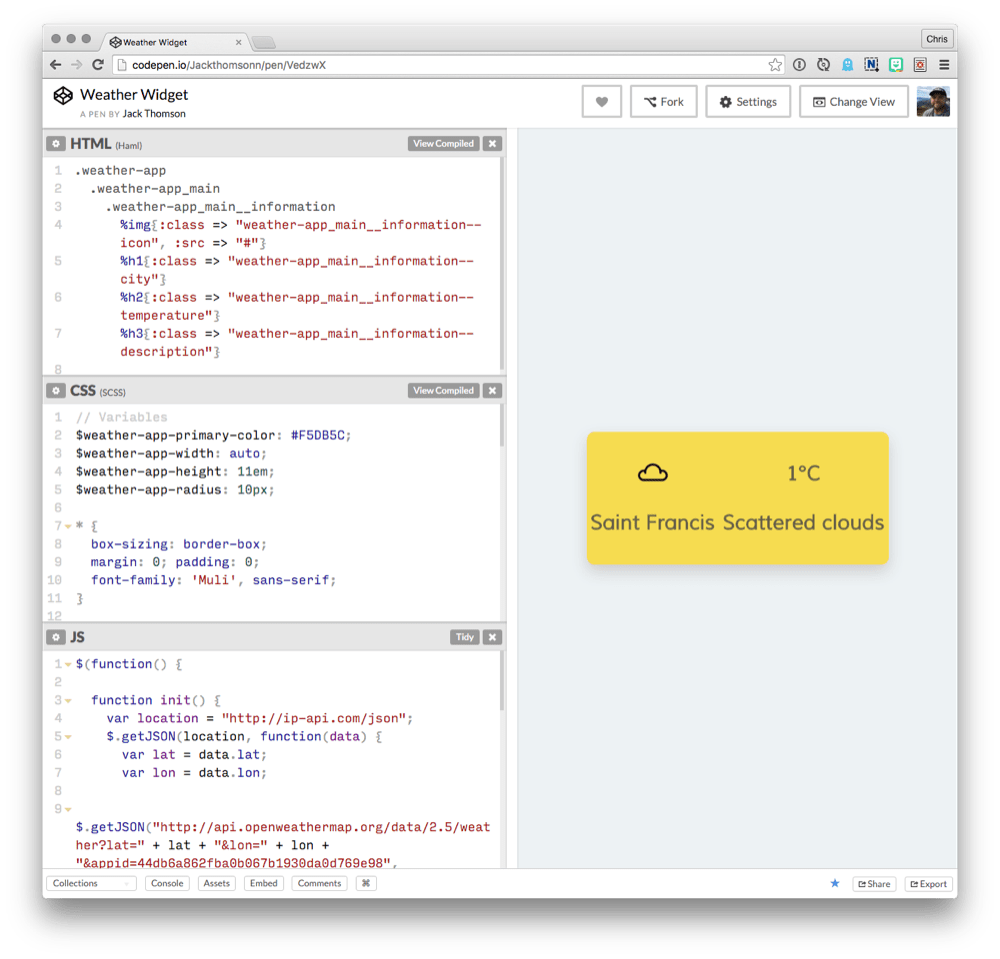Click the heart icon to love this pen
1000x959 pixels.
click(x=601, y=101)
